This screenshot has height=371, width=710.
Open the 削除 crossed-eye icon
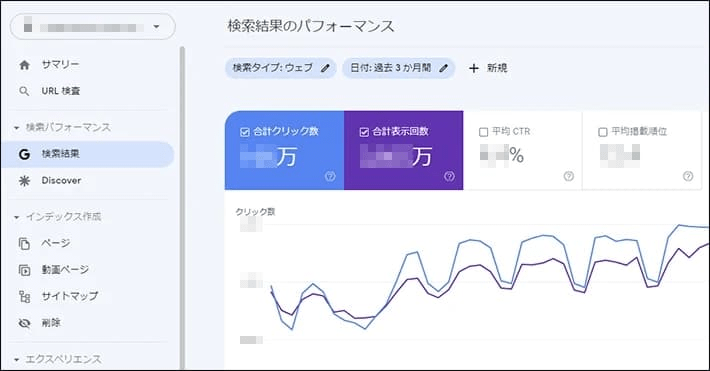click(x=24, y=323)
